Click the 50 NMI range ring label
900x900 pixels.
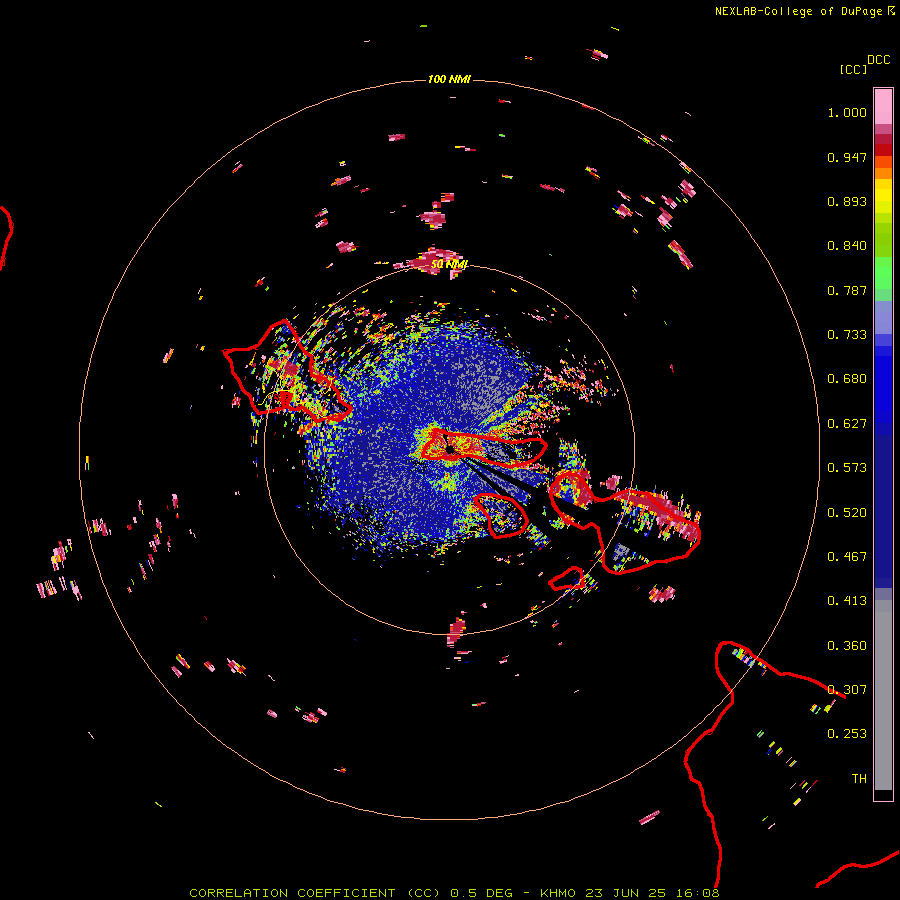pyautogui.click(x=449, y=265)
